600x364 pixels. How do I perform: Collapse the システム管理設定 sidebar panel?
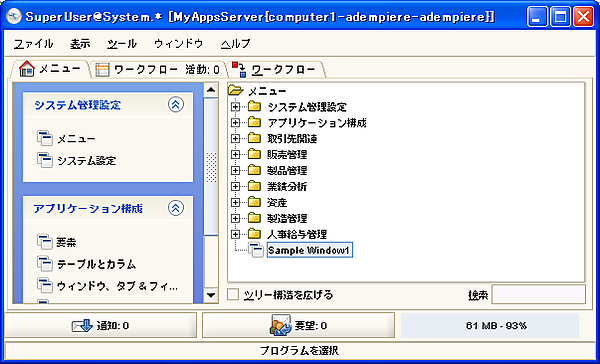176,104
